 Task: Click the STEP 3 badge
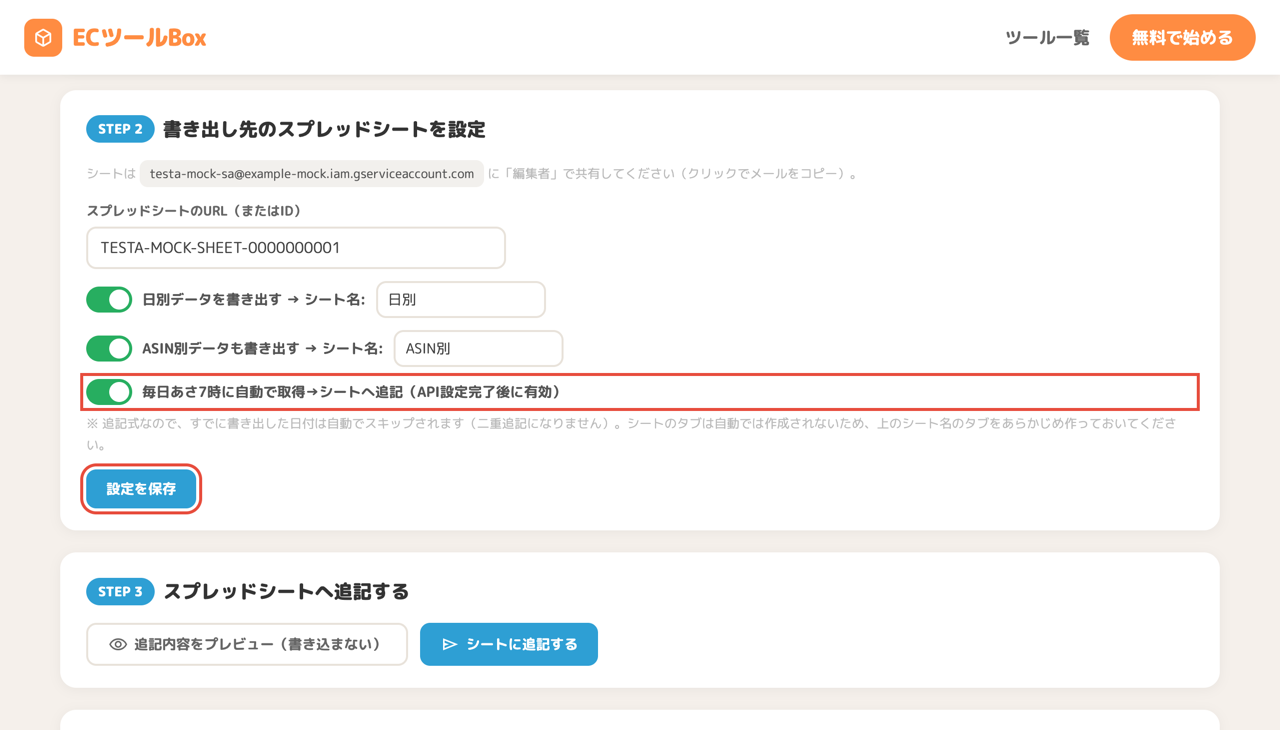coord(120,592)
